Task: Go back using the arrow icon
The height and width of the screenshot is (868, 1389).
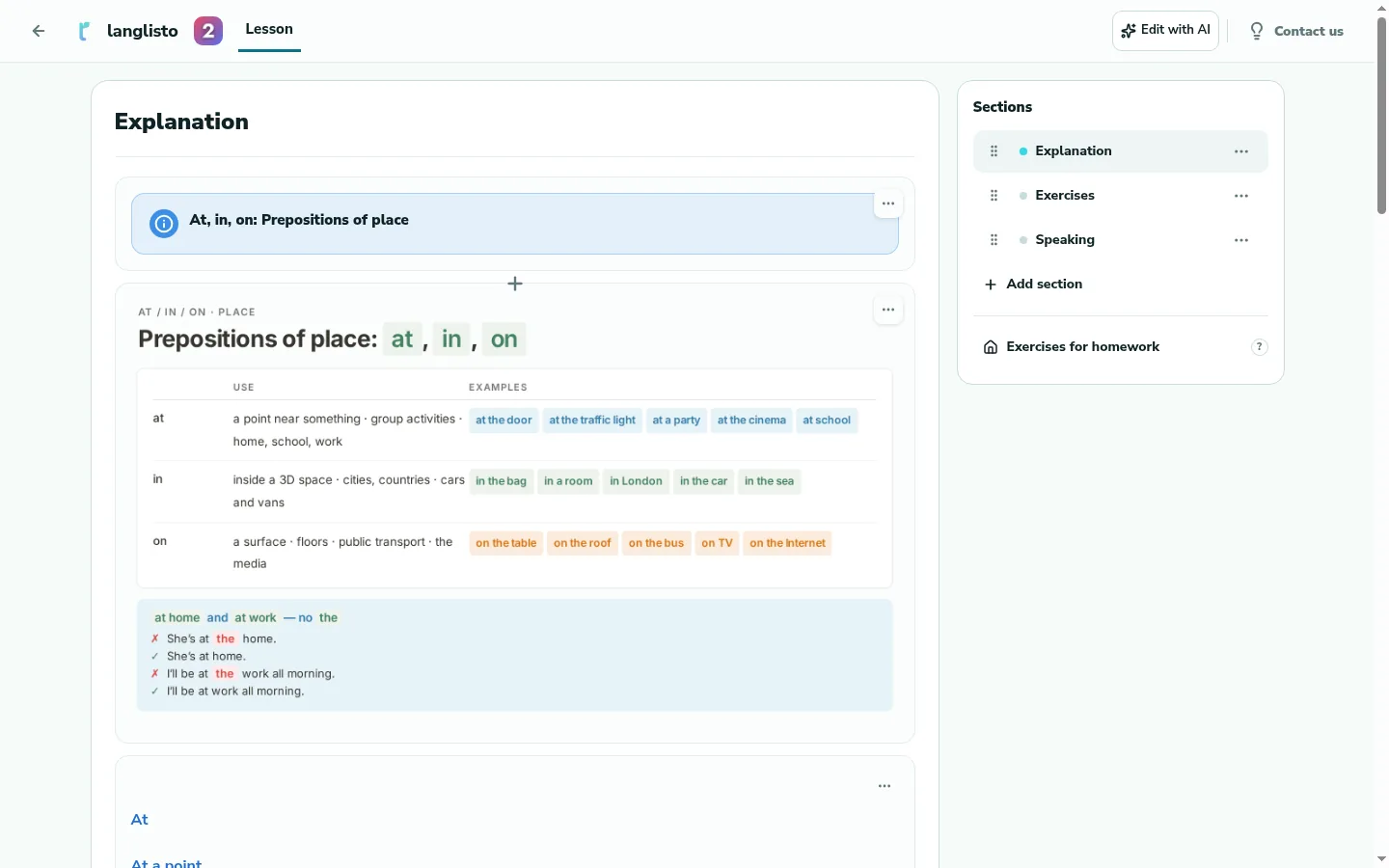Action: [39, 31]
